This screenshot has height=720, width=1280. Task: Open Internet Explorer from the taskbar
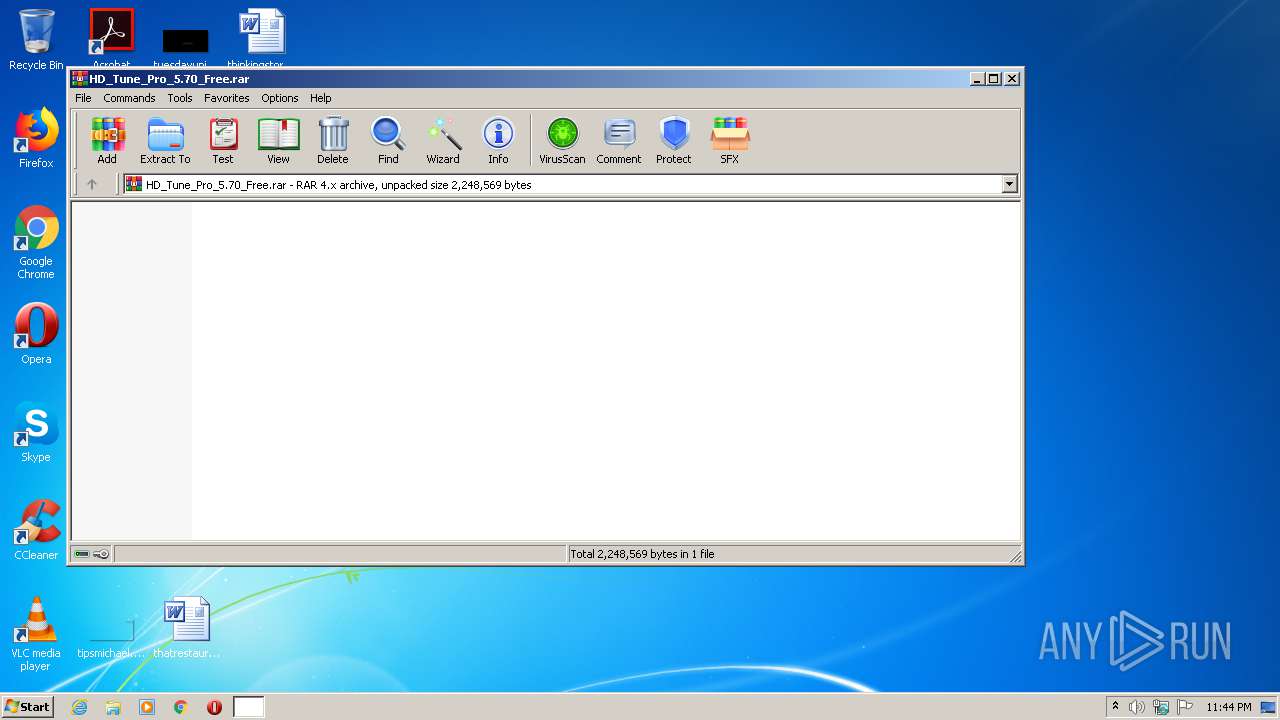[79, 707]
